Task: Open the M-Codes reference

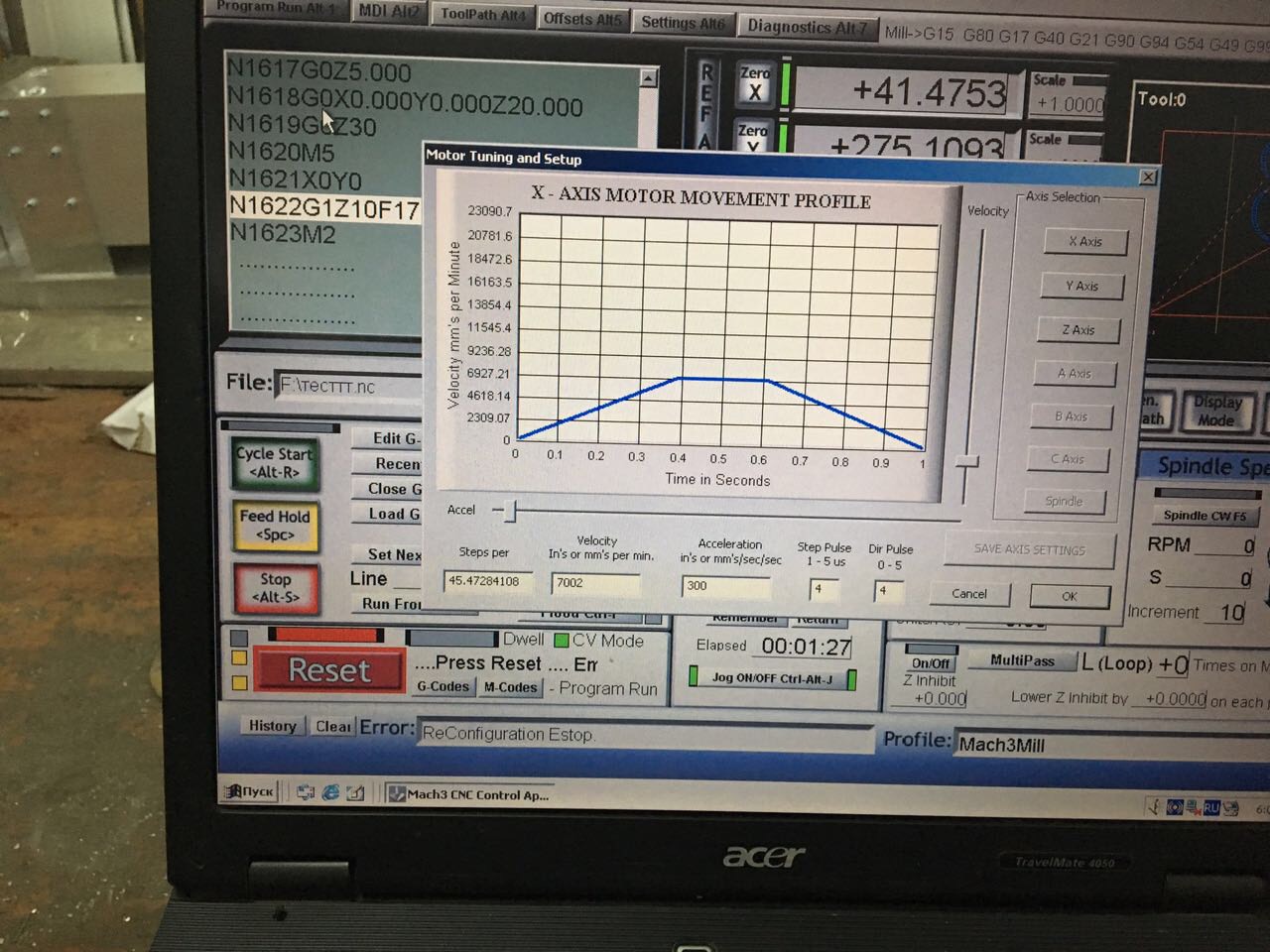Action: pyautogui.click(x=510, y=687)
